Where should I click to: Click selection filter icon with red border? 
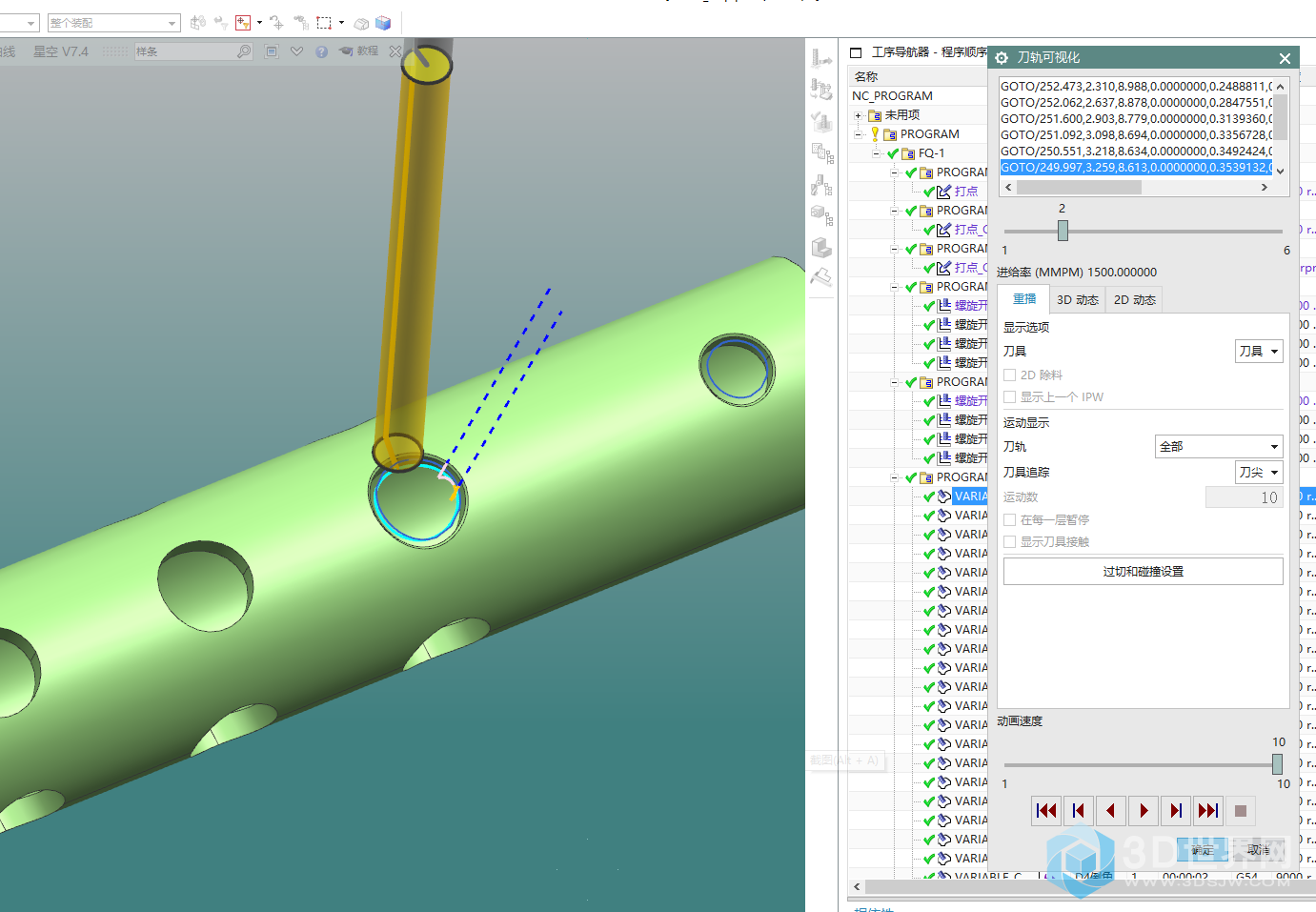coord(243,22)
